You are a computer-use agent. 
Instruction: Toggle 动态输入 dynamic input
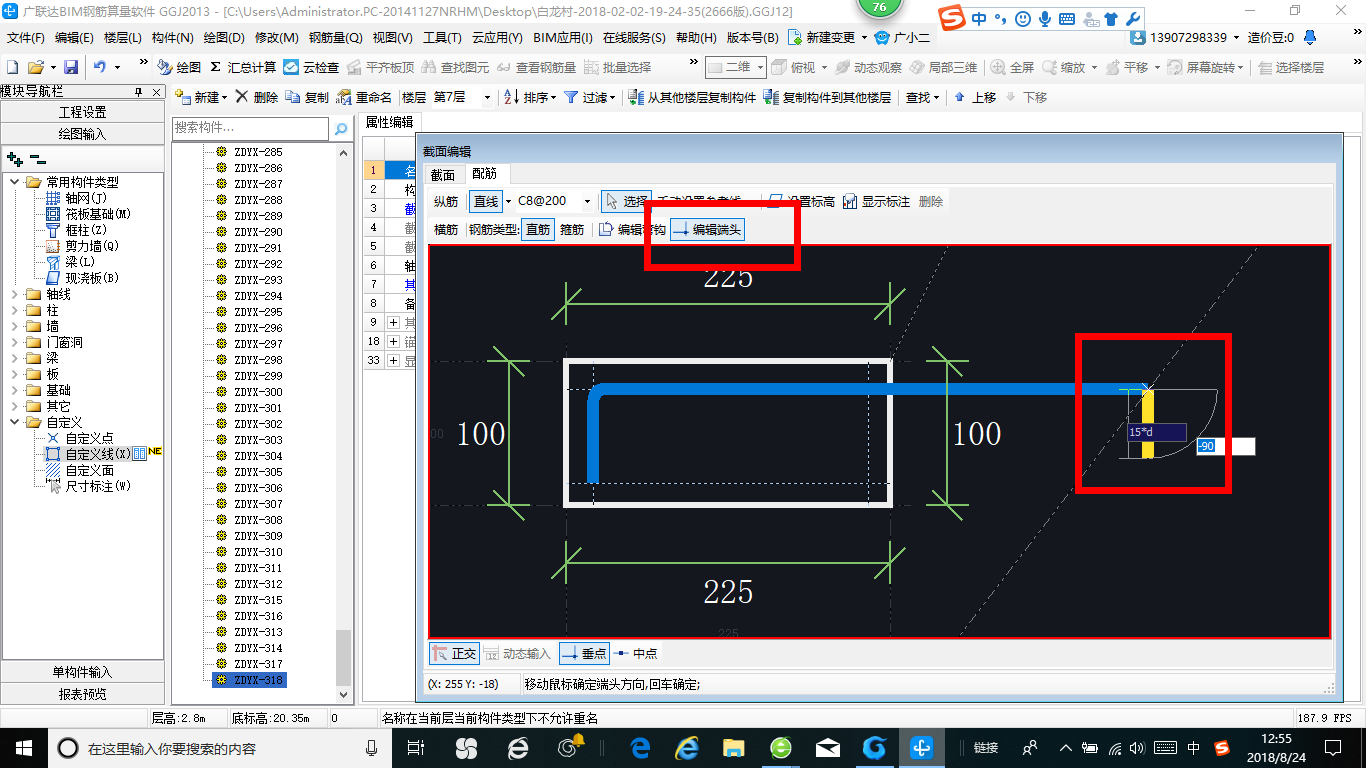tap(517, 653)
